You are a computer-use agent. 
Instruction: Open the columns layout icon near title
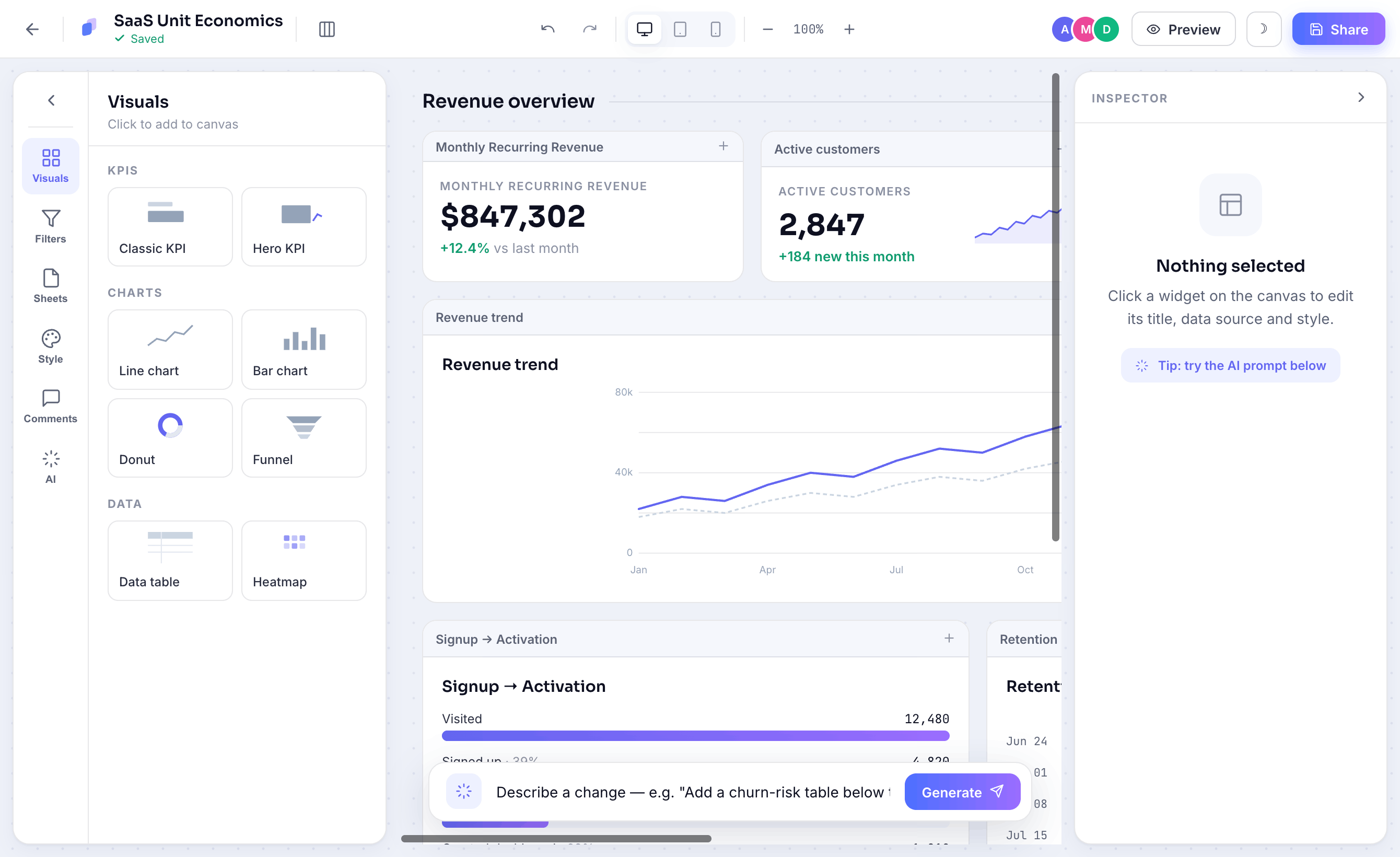pos(326,29)
